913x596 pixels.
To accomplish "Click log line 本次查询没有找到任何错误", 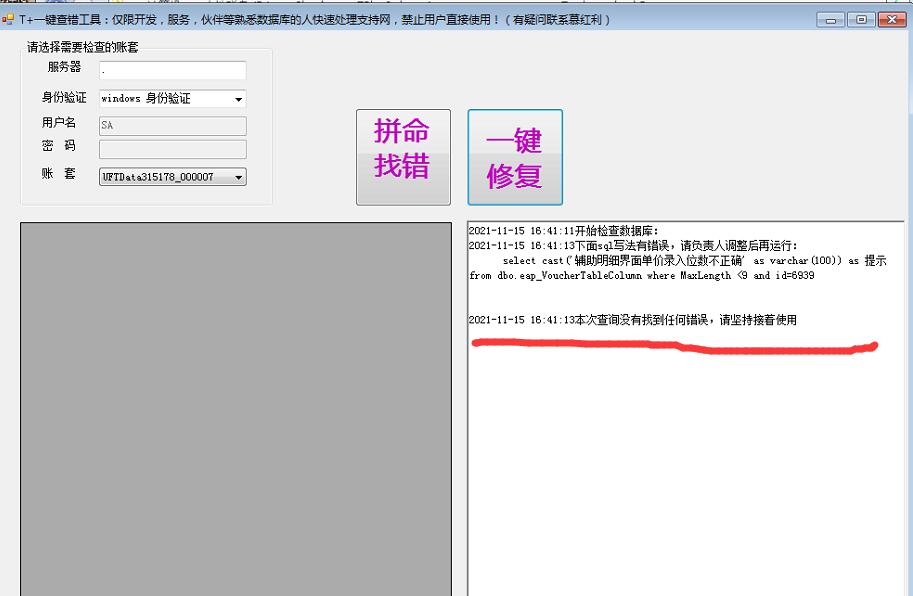I will point(633,320).
